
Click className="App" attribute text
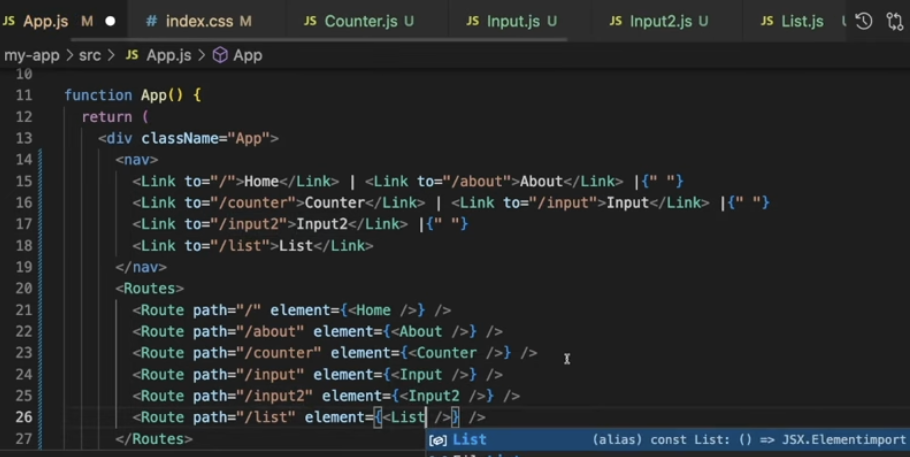(205, 138)
